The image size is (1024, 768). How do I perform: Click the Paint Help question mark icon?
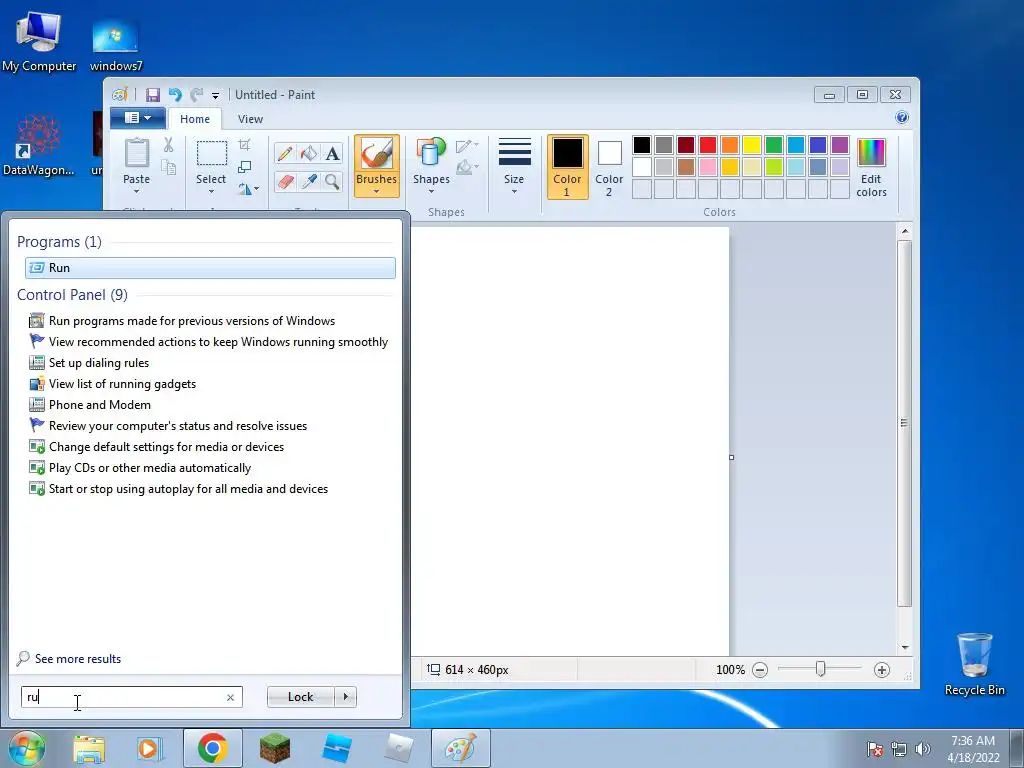902,118
